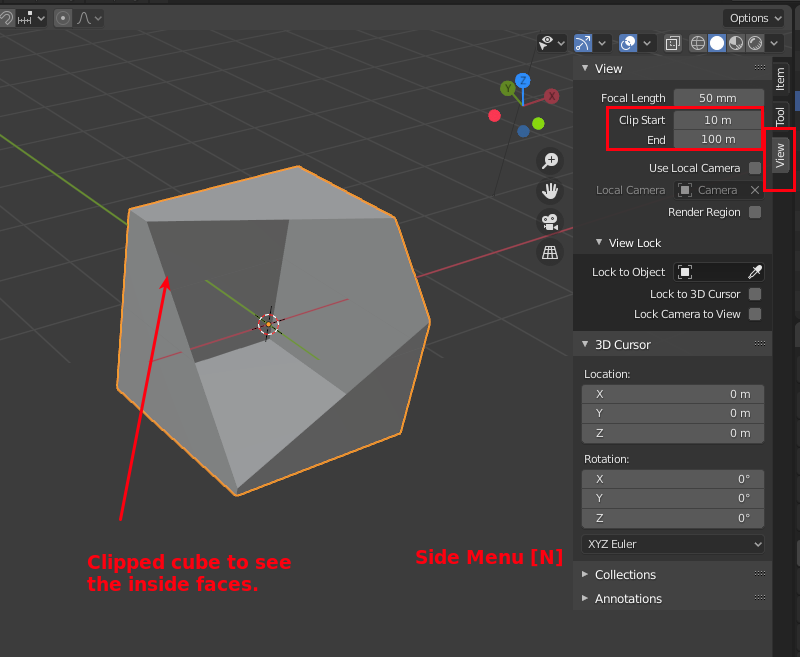Enable the Use Local Camera checkbox
The height and width of the screenshot is (657, 800).
tap(755, 168)
